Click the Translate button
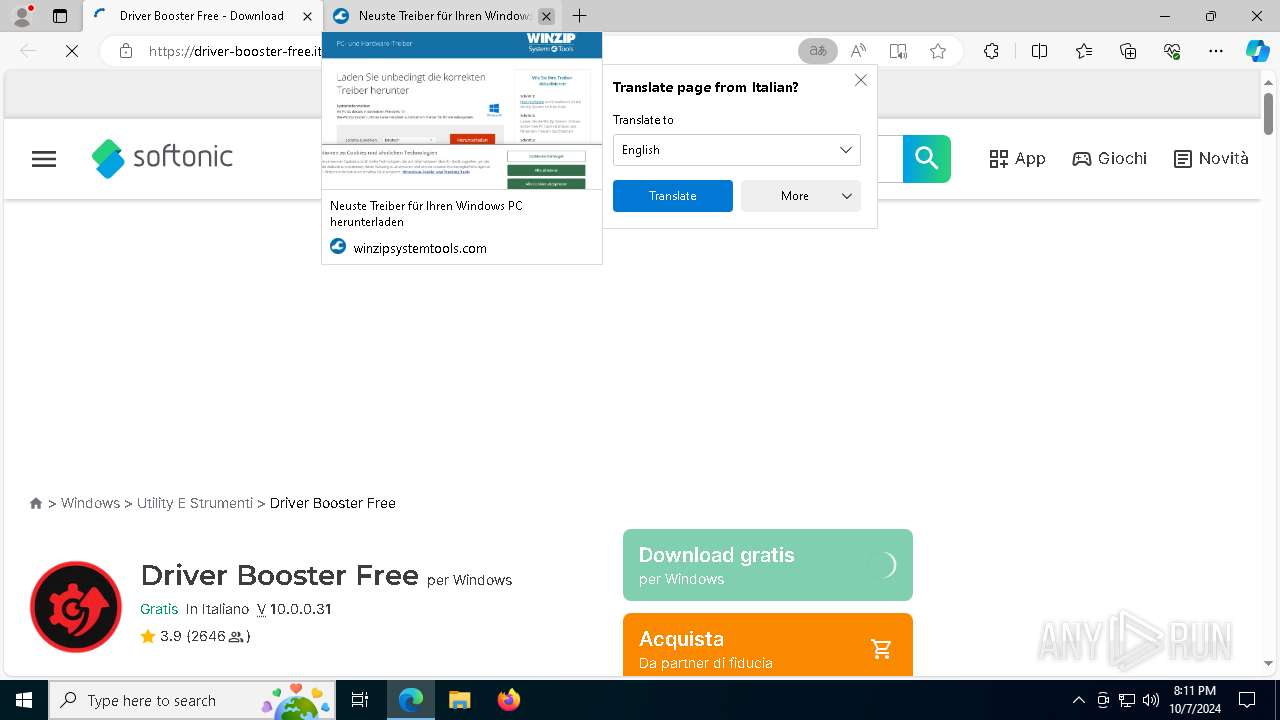This screenshot has height=720, width=1280. [673, 196]
